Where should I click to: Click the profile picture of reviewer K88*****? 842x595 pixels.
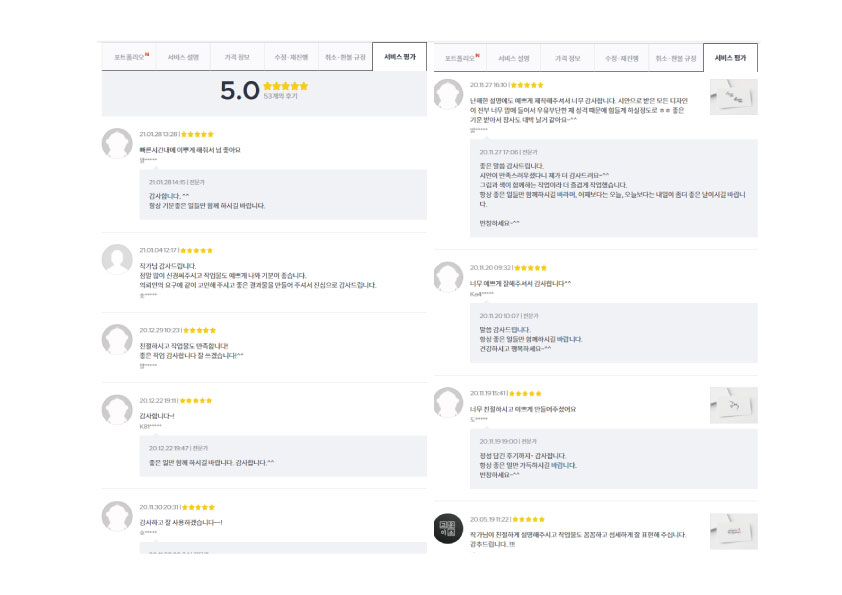(x=117, y=409)
